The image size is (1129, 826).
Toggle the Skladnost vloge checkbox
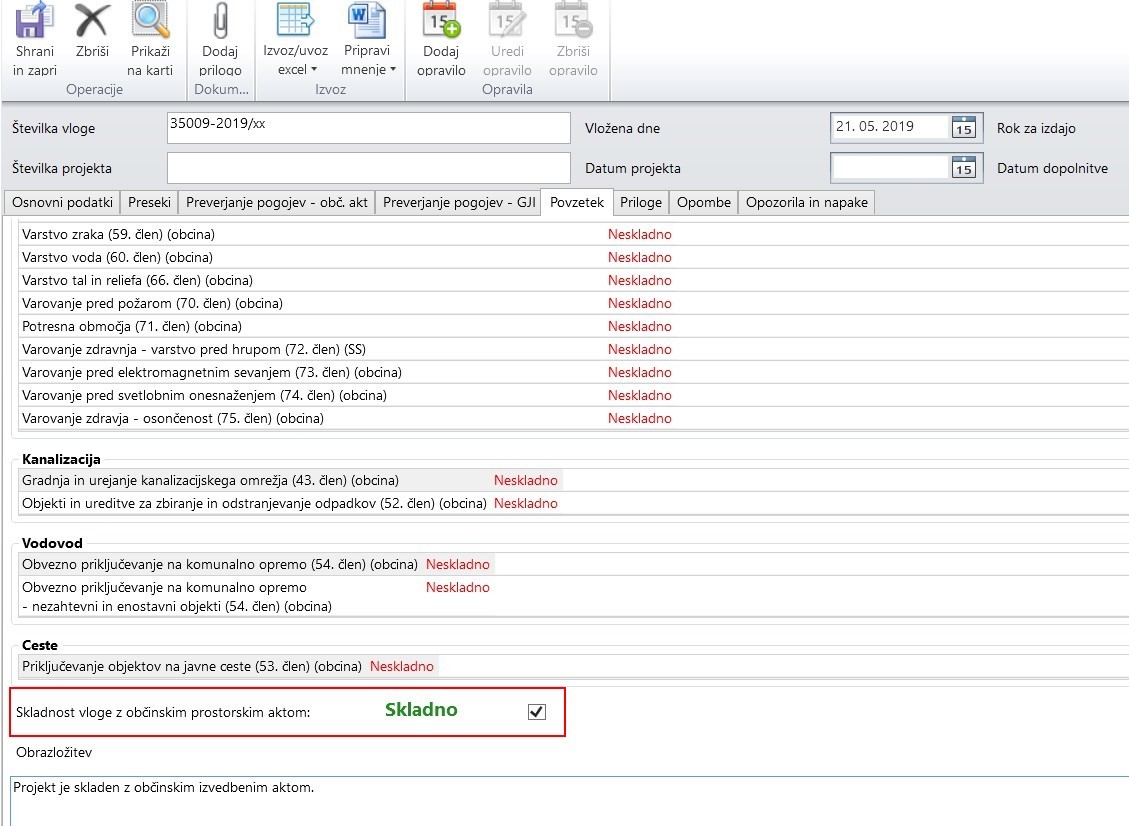point(537,712)
